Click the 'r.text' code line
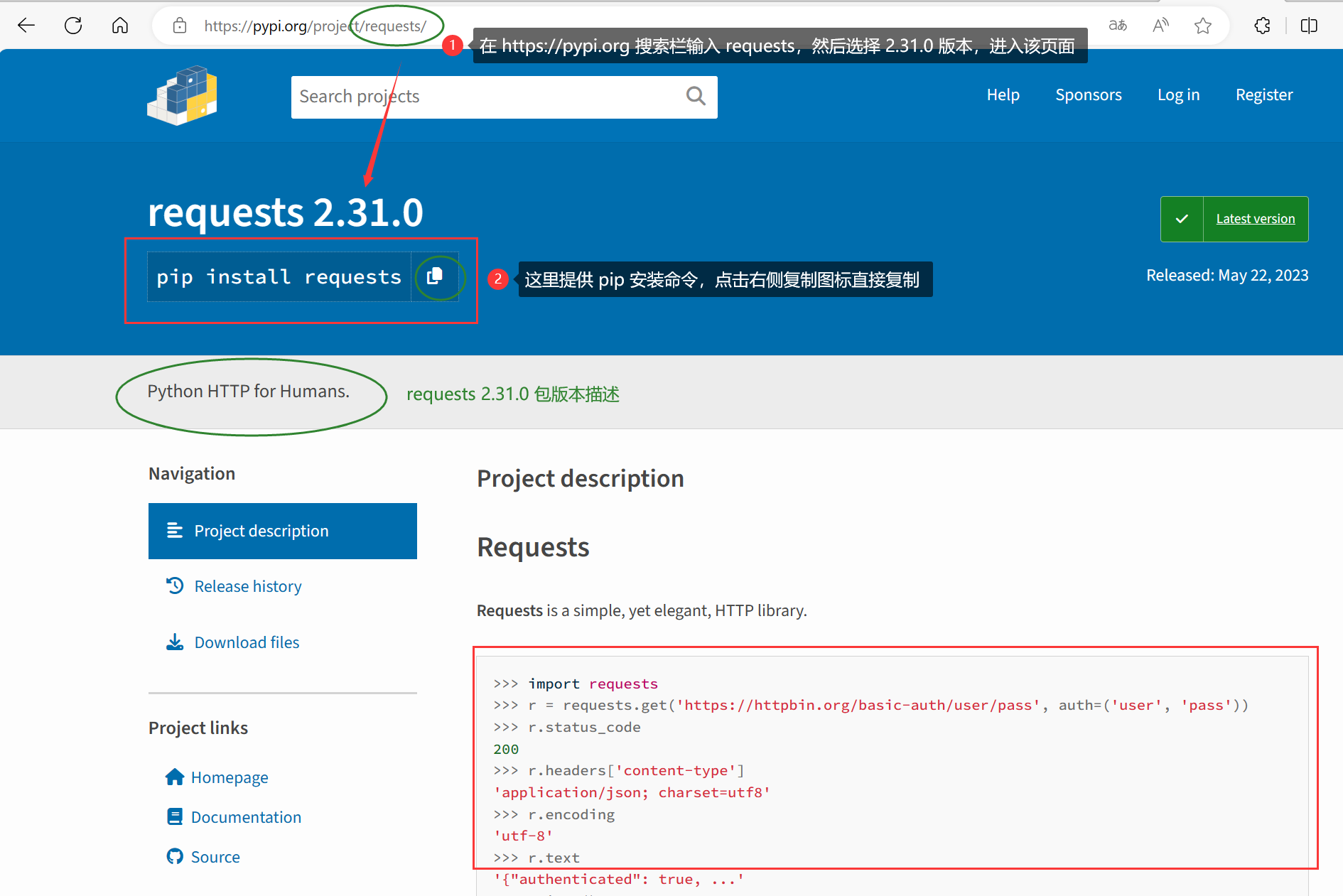Screen dimensions: 1343x896 536,858
